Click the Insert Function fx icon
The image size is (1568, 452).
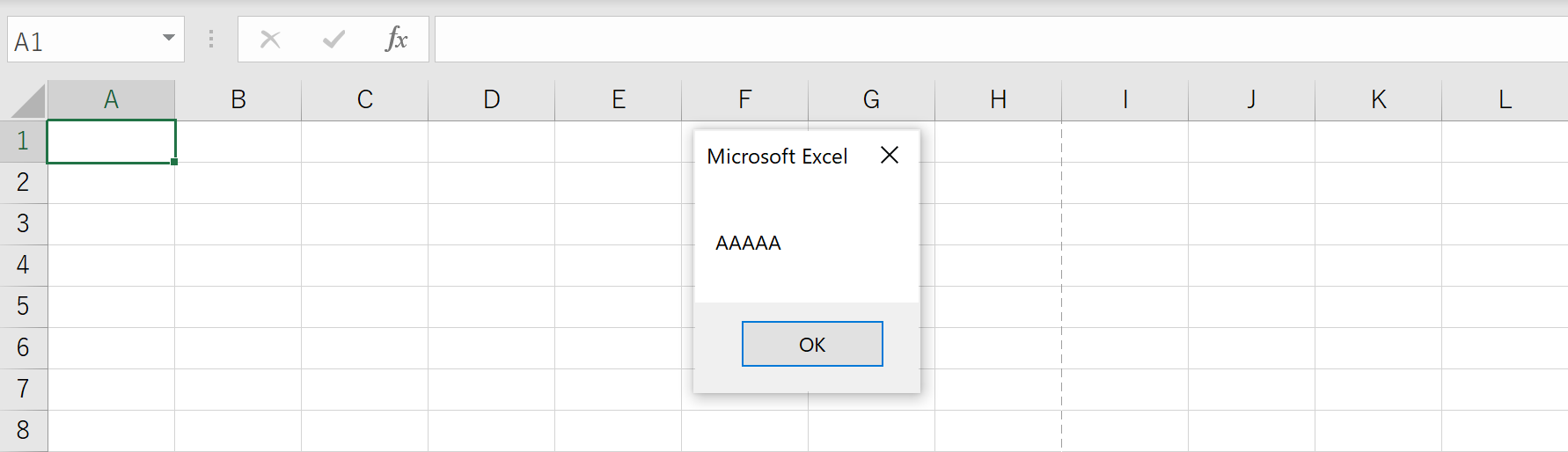[x=397, y=39]
